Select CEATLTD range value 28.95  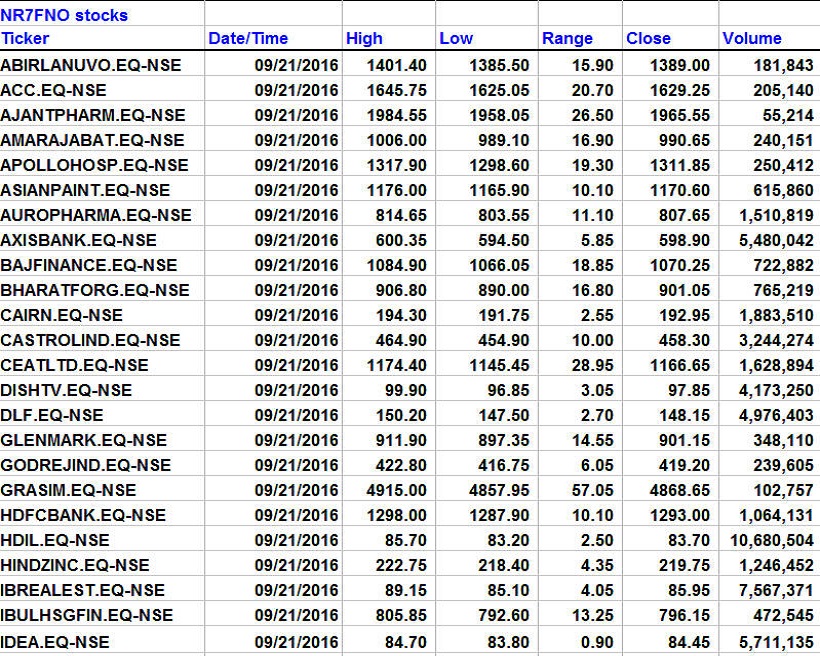[589, 365]
